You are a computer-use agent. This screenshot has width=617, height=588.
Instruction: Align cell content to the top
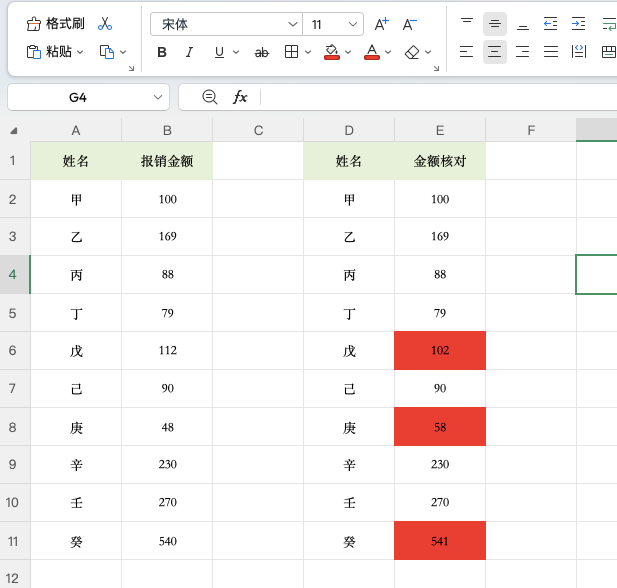click(x=467, y=24)
